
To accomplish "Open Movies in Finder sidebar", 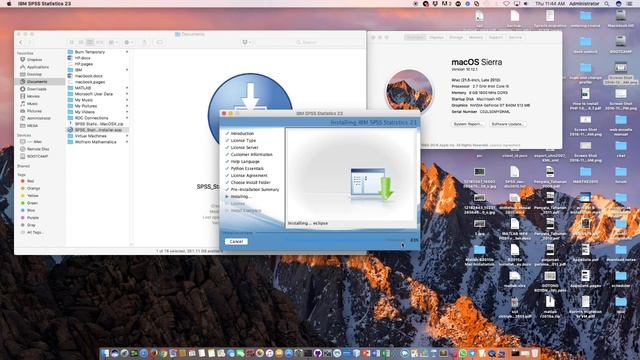I will coord(33,96).
